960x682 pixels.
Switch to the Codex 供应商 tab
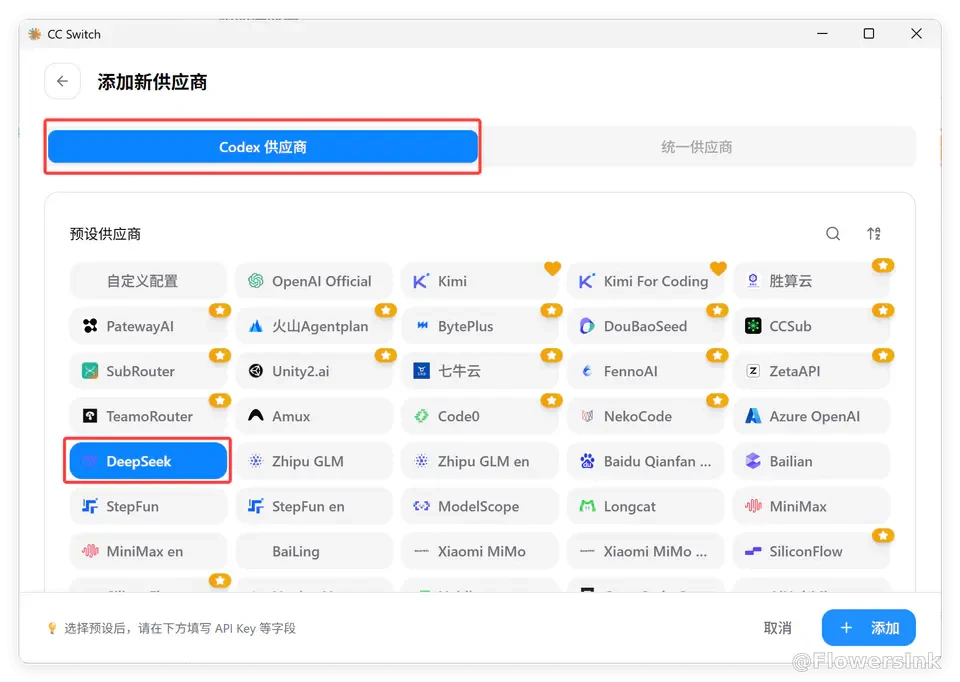pyautogui.click(x=263, y=147)
